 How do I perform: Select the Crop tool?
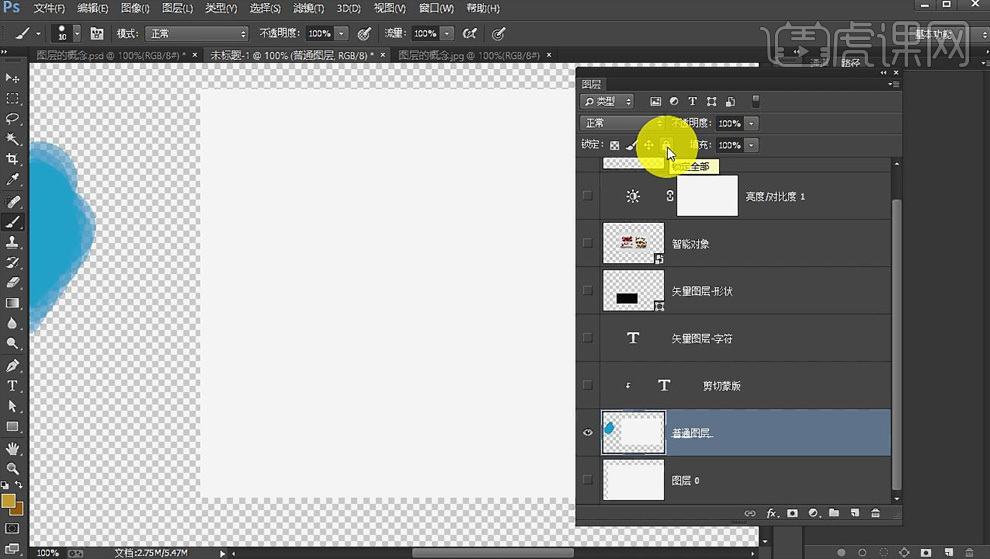click(12, 159)
